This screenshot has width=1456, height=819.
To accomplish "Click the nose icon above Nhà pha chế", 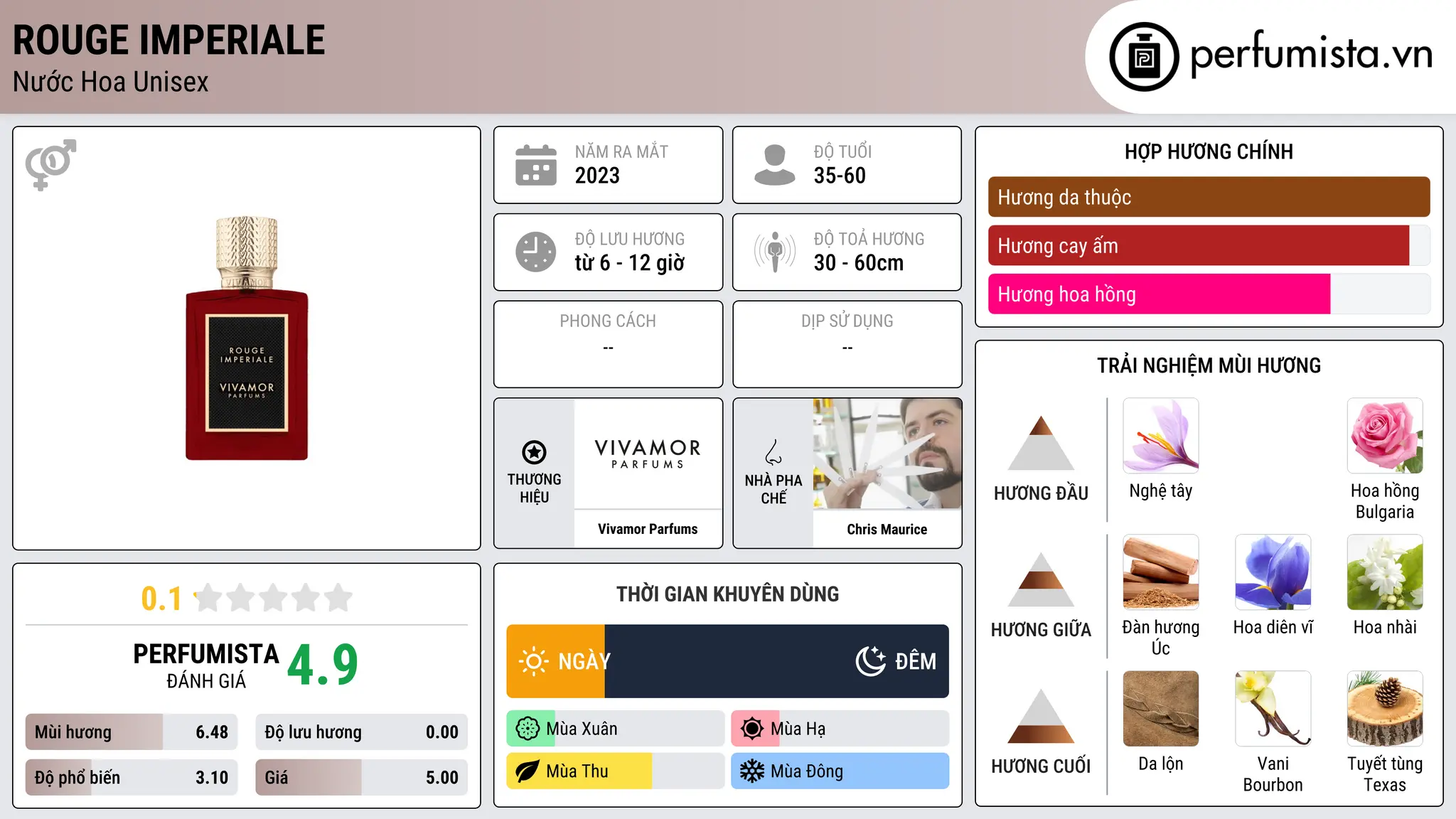I will 773,452.
